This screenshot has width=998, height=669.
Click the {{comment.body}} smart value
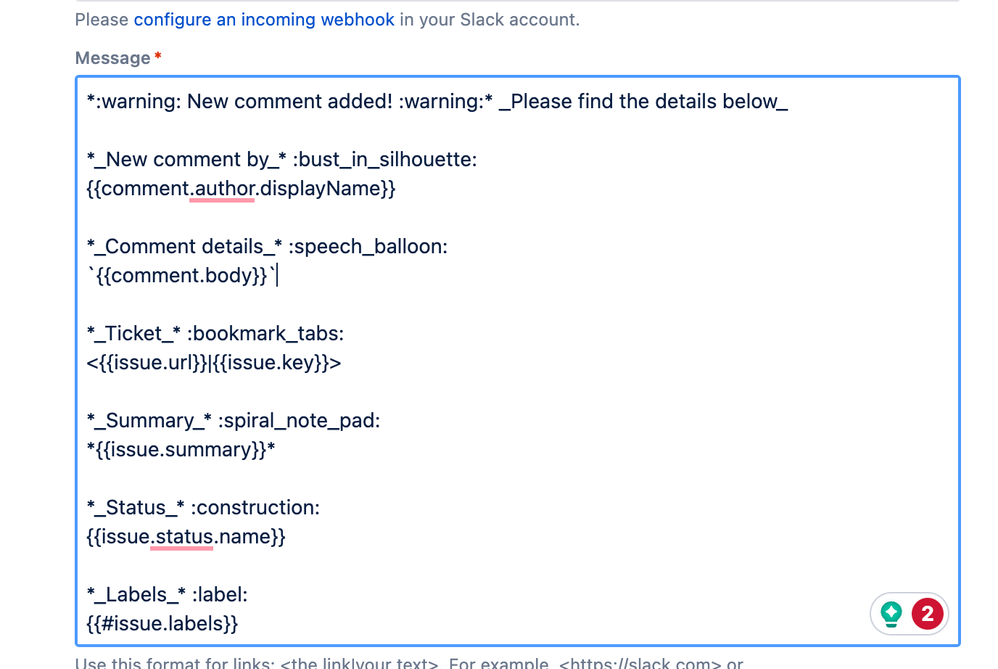(178, 275)
